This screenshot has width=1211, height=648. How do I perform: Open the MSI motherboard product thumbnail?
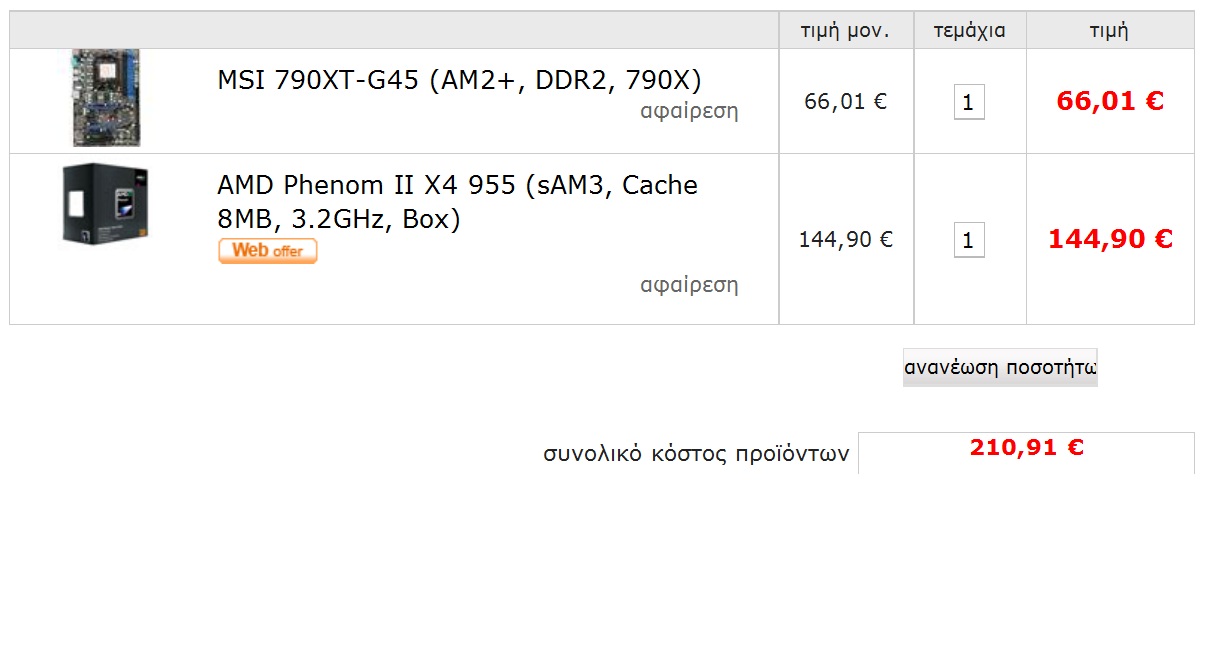click(x=107, y=98)
